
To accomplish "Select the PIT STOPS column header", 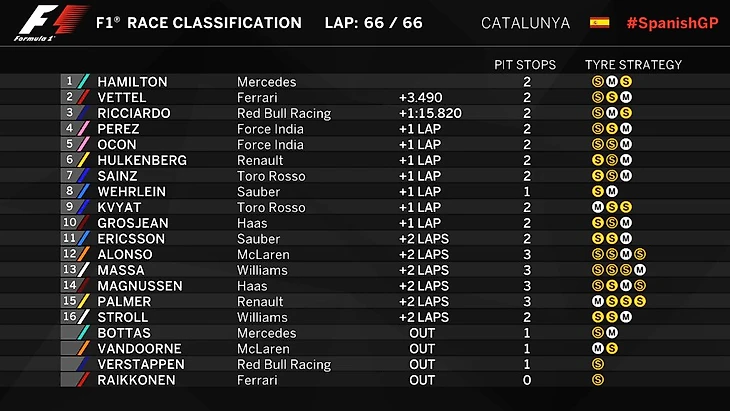I will [x=525, y=65].
